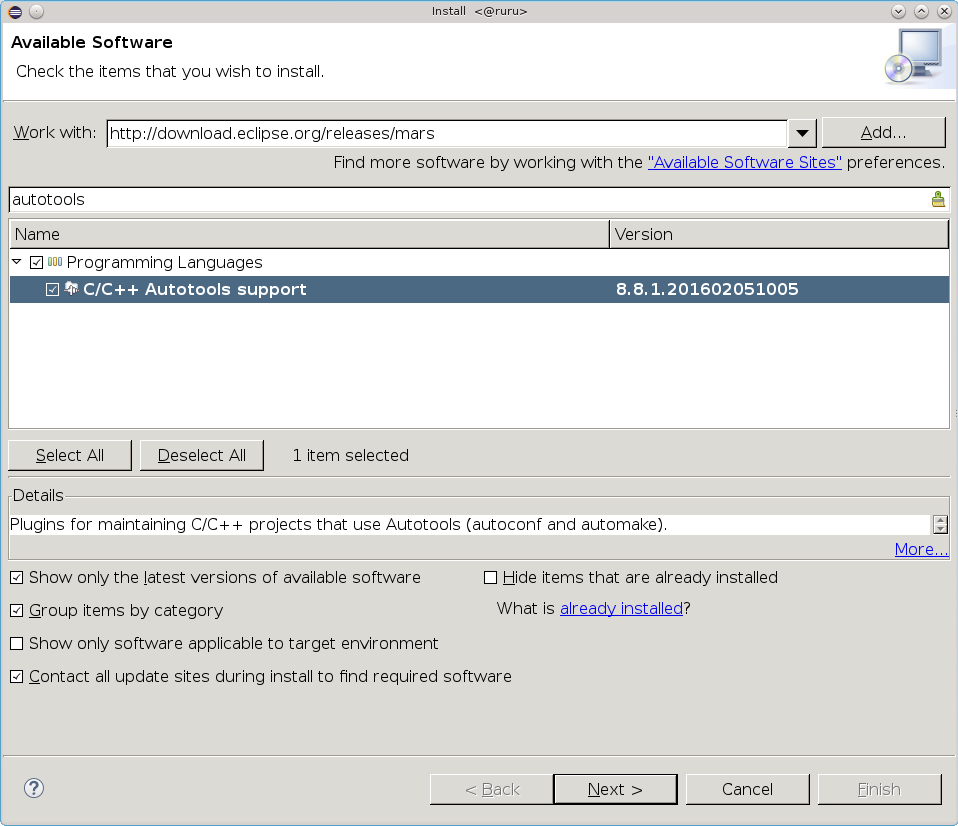The width and height of the screenshot is (958, 826).
Task: Enable Show only software applicable to target environment
Action: coord(16,643)
